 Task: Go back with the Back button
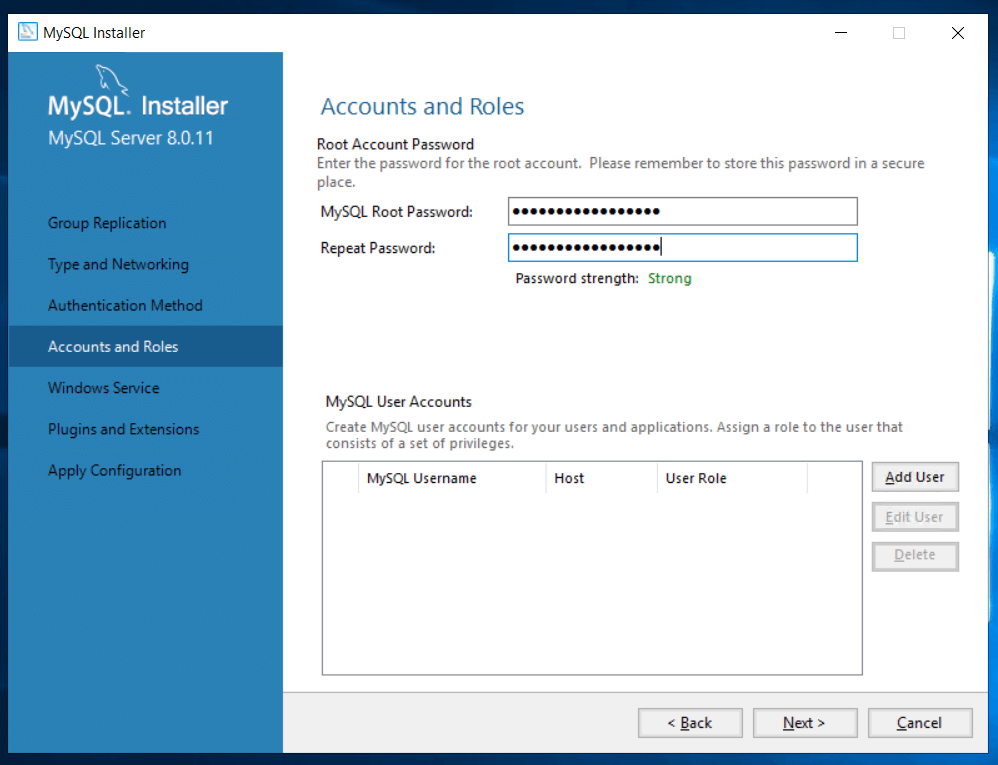(690, 723)
